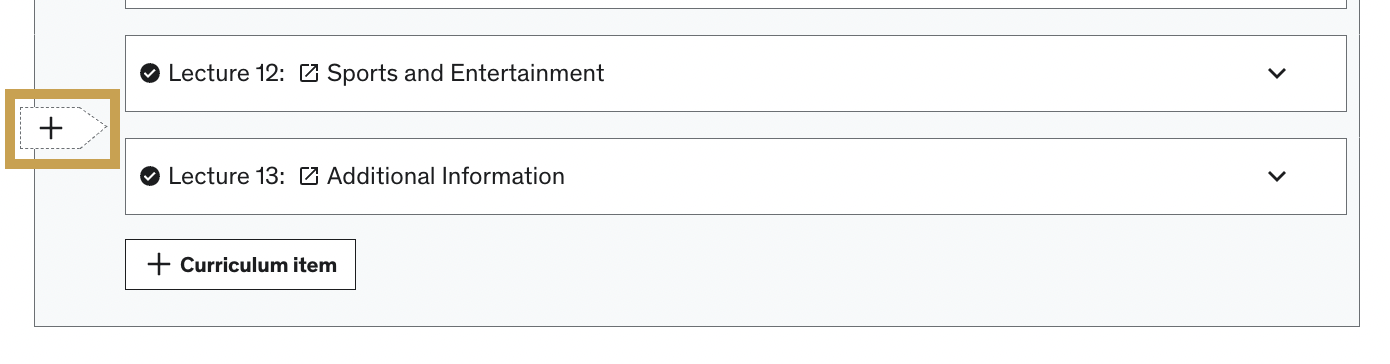Click plus icon inside Curriculum item button

[158, 264]
